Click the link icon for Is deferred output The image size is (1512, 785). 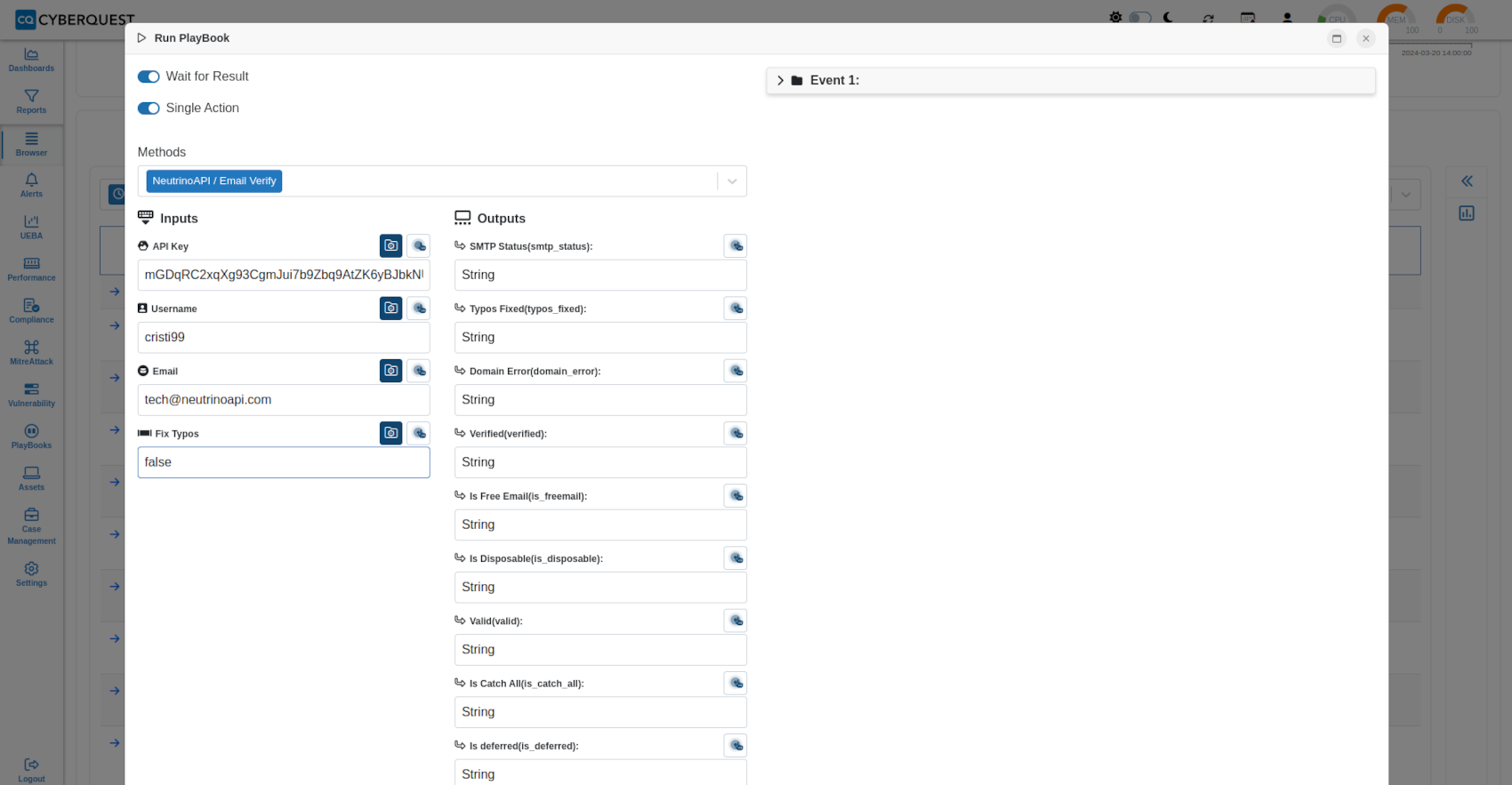(x=736, y=745)
